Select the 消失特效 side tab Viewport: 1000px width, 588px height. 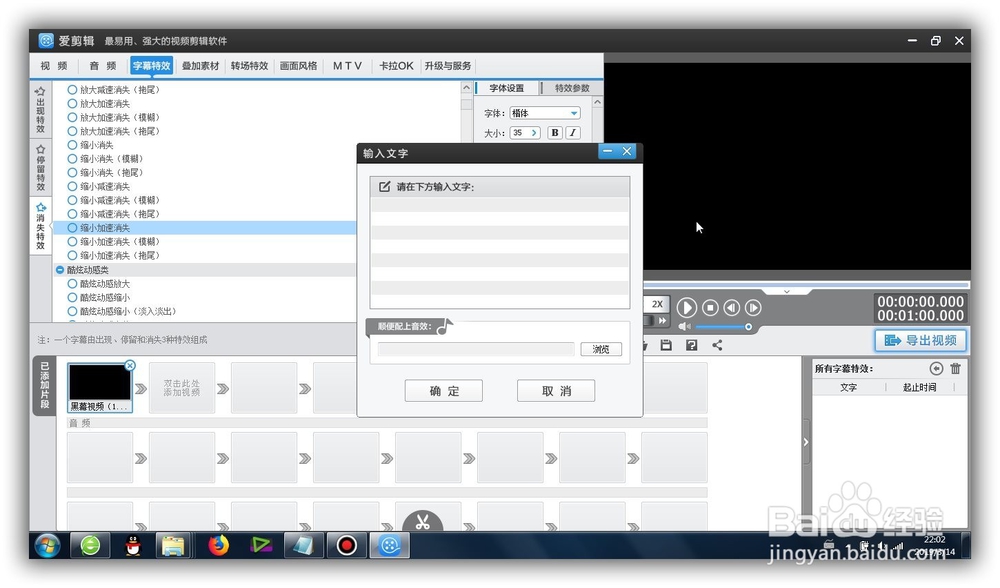click(41, 226)
